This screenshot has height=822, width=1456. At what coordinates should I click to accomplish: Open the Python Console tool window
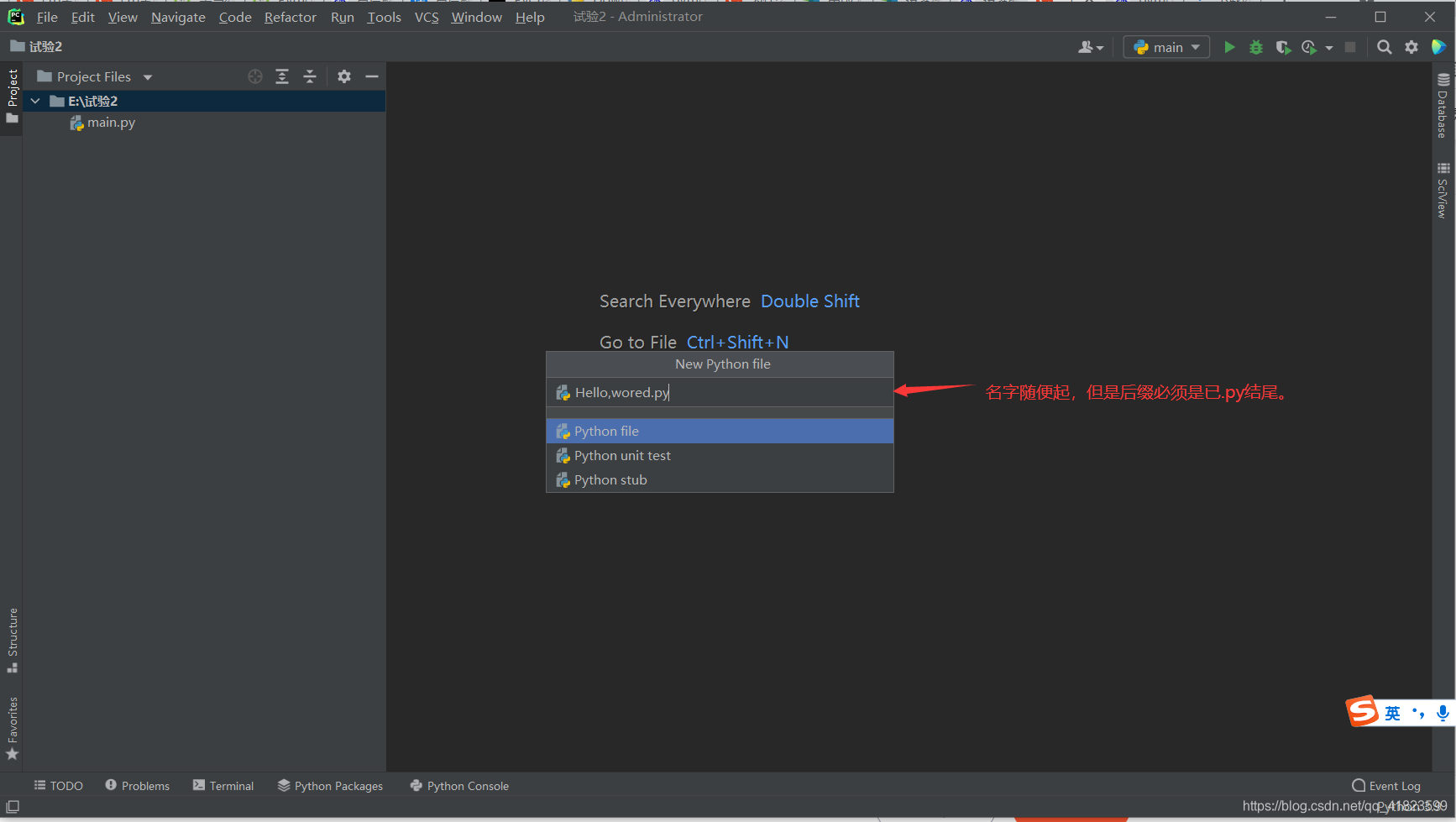click(x=459, y=786)
